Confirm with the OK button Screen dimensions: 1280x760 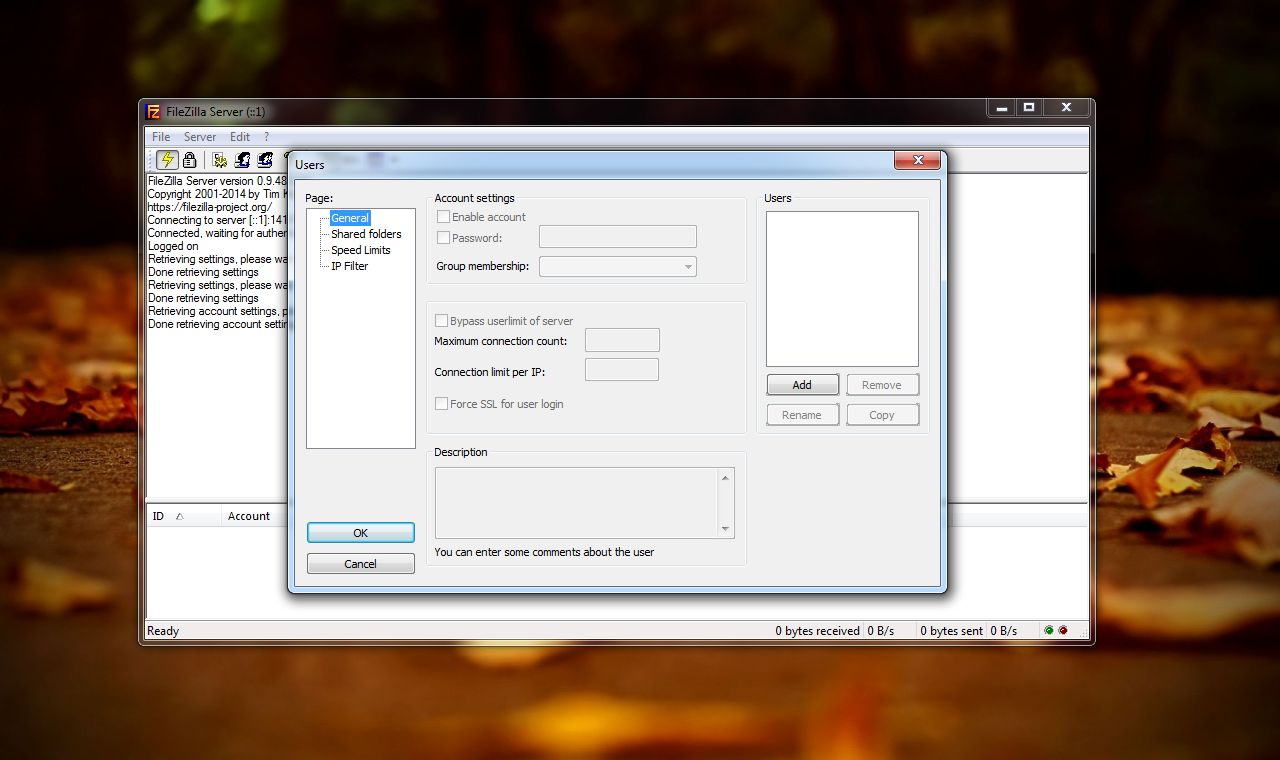tap(360, 533)
